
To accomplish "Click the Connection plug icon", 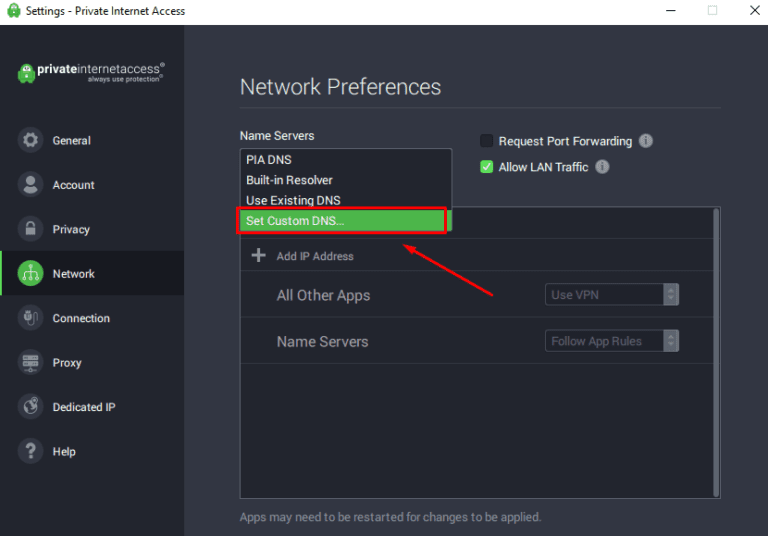I will coord(31,318).
